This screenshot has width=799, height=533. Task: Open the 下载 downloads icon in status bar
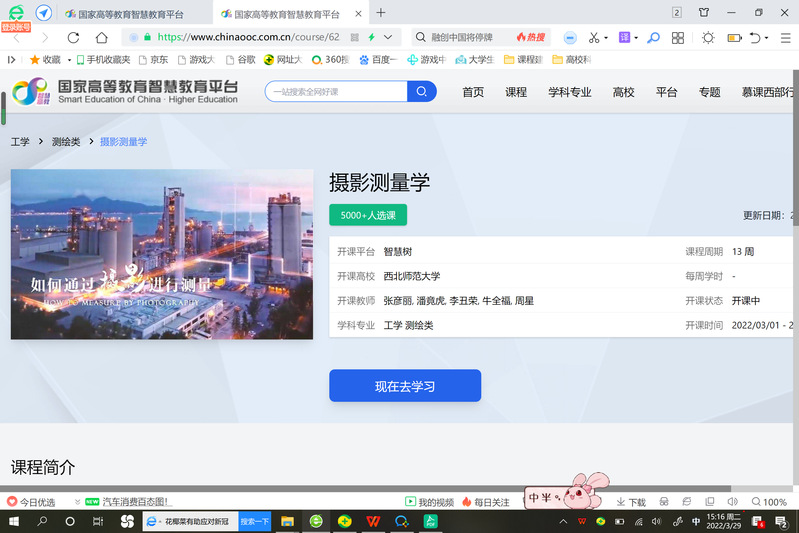(x=631, y=502)
